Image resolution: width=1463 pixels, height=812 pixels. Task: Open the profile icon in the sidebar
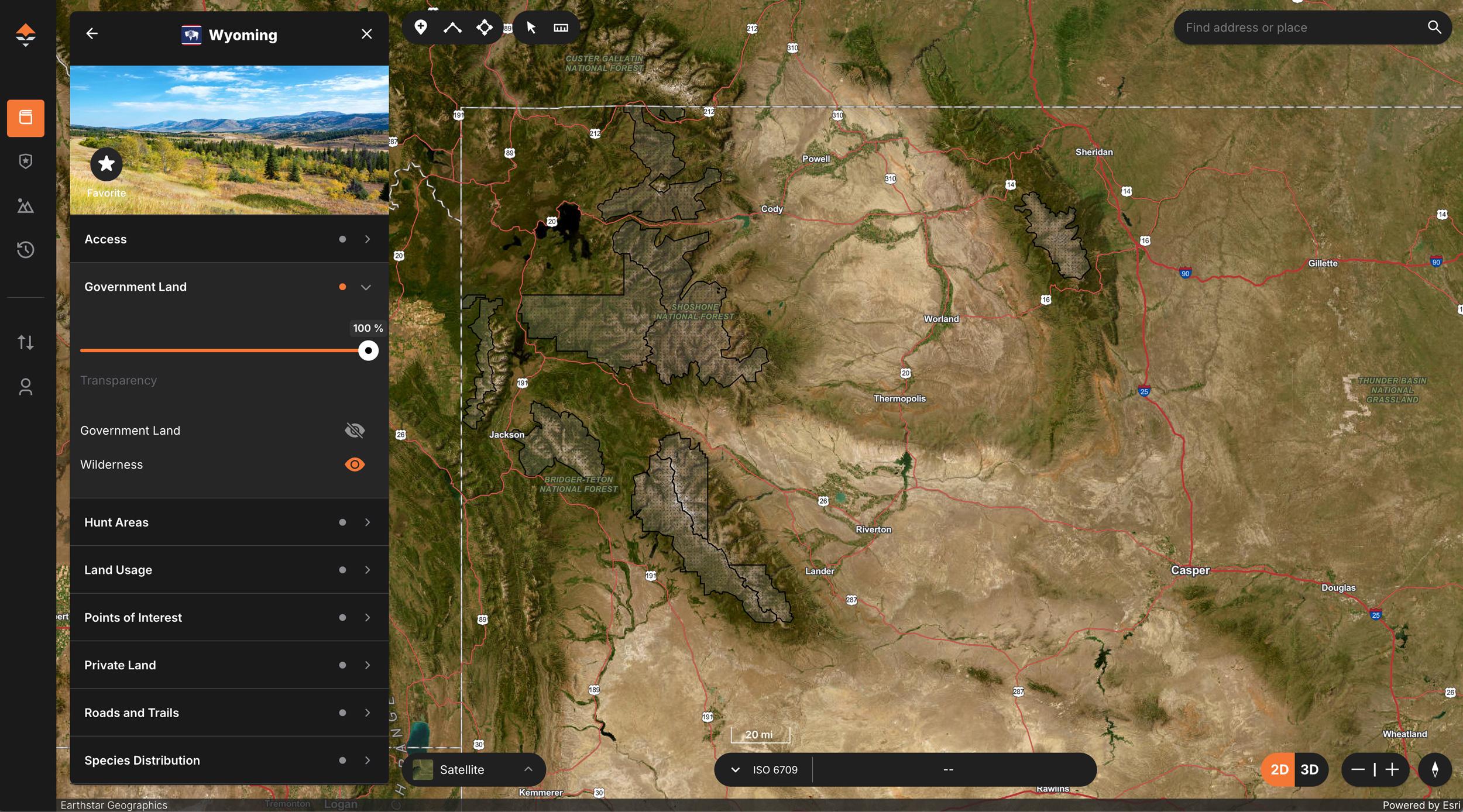(26, 387)
